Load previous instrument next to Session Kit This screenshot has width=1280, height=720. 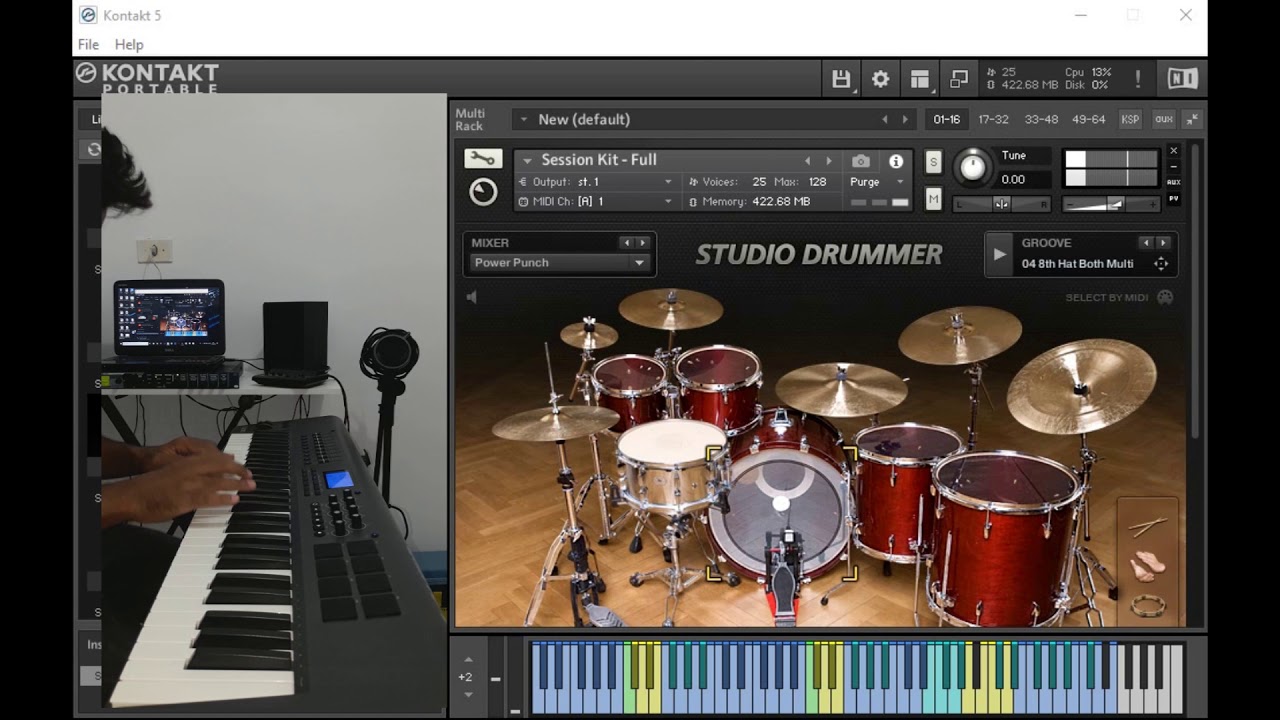808,160
